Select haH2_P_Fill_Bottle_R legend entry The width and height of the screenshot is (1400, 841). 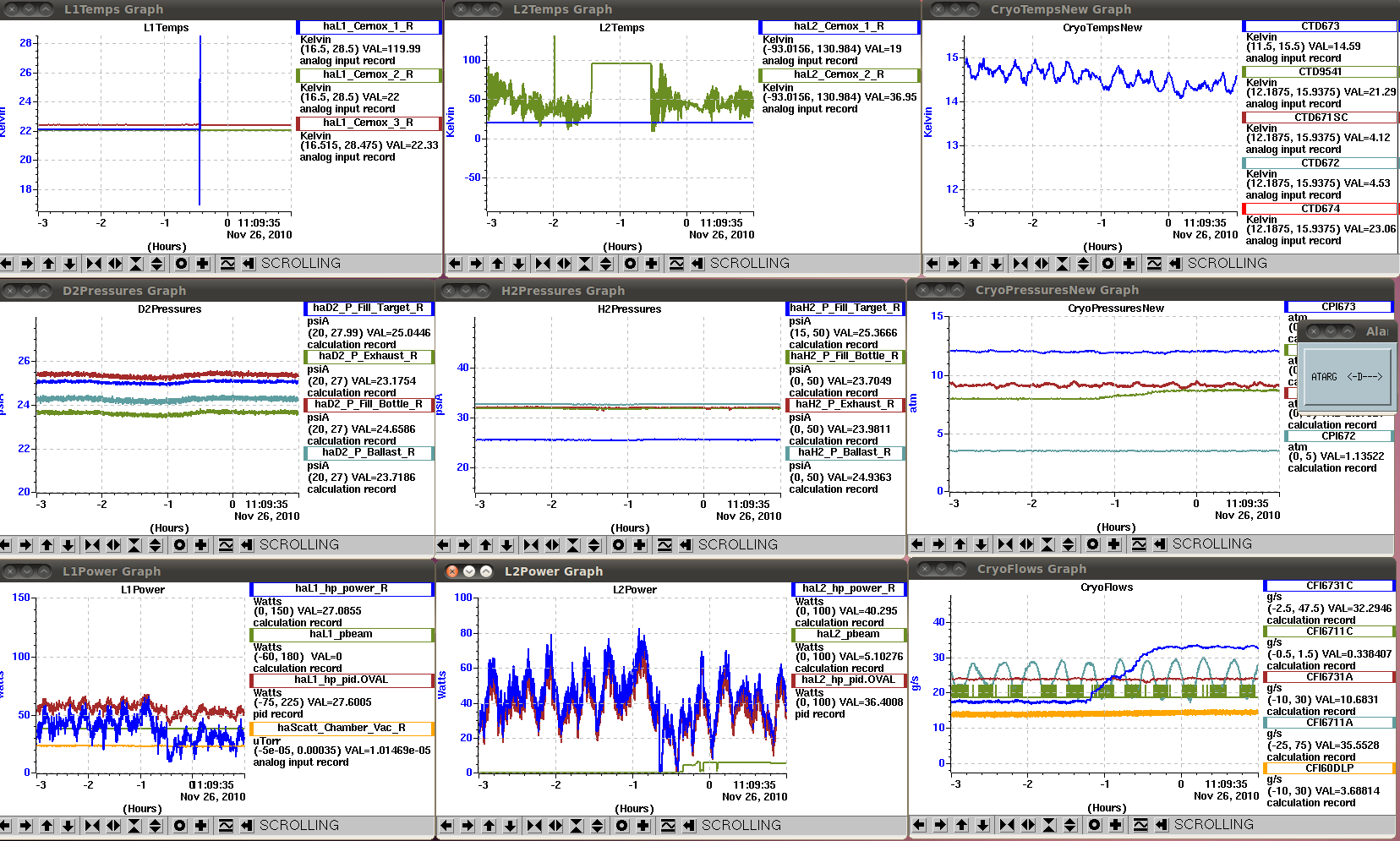[x=845, y=357]
